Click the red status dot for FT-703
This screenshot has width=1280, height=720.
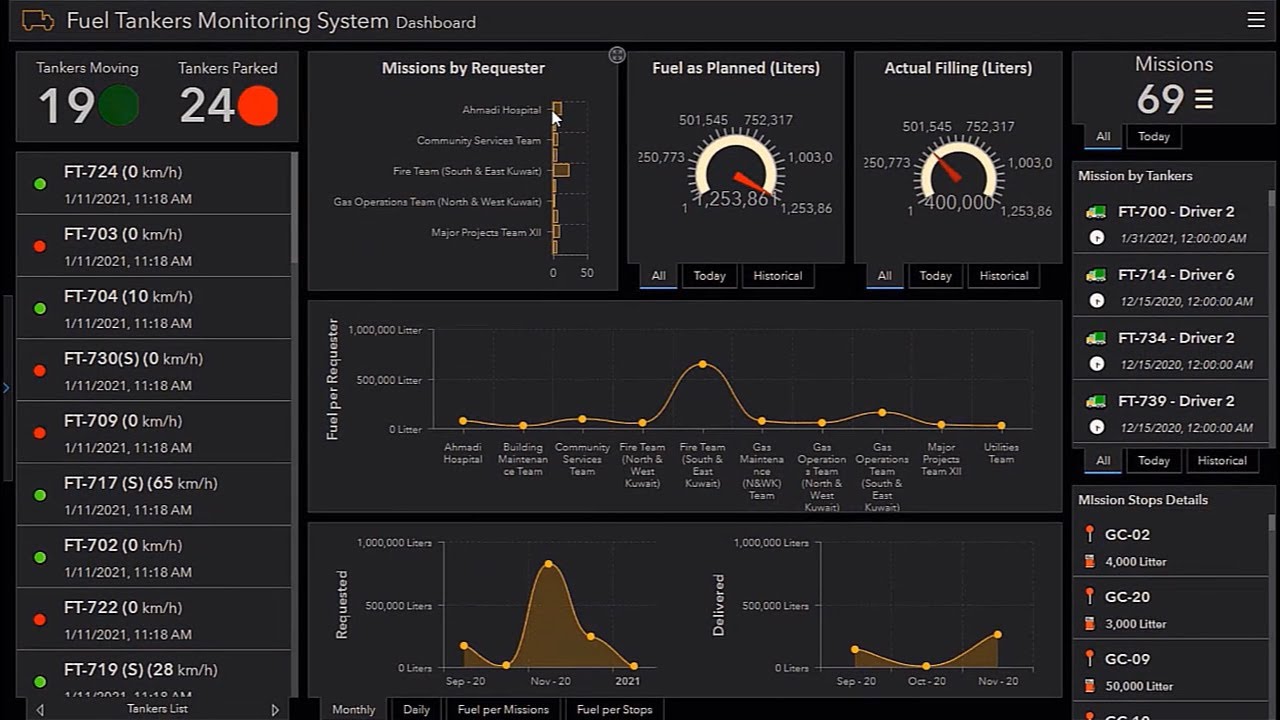(x=40, y=246)
